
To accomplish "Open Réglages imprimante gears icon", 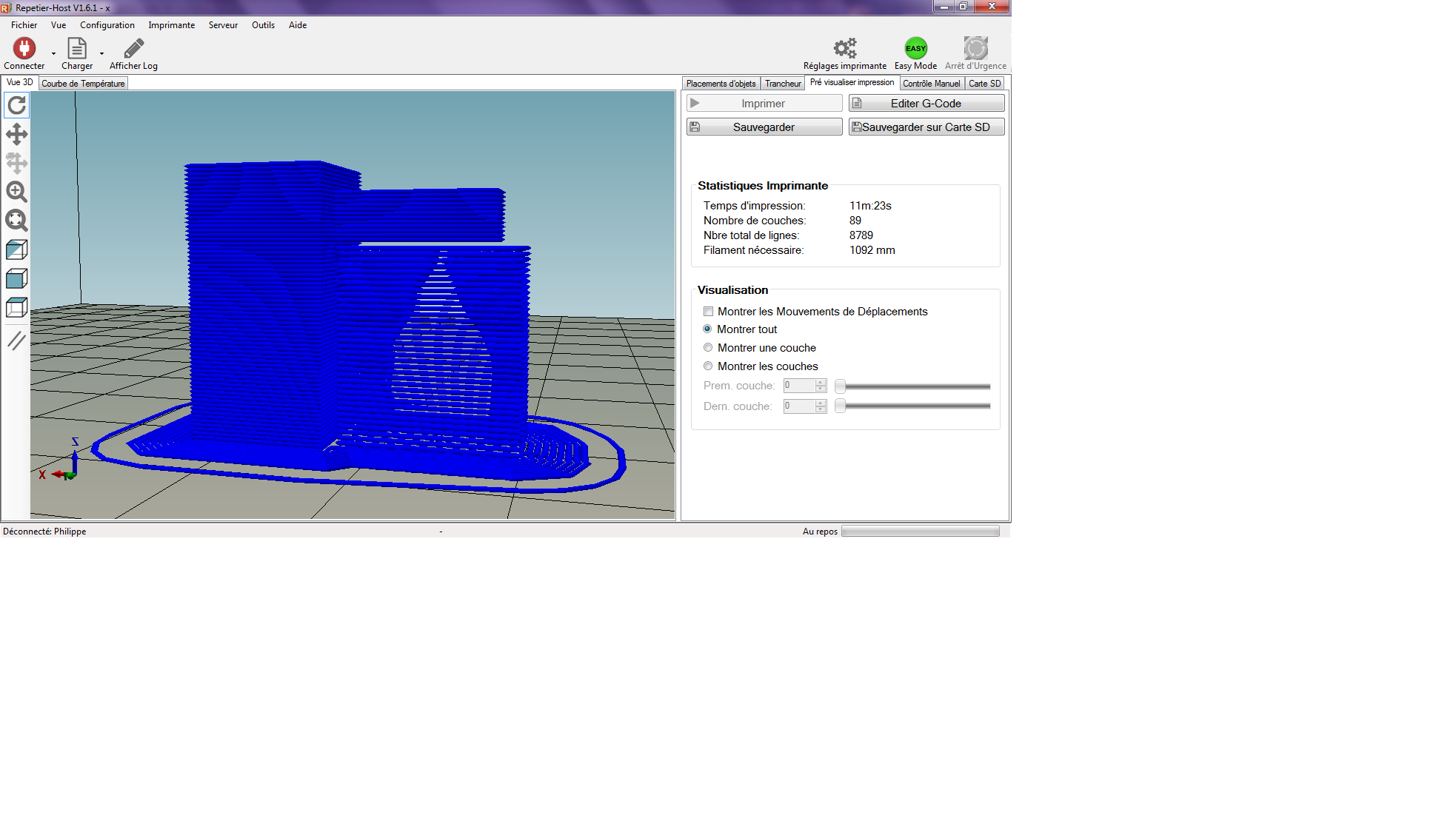I will click(844, 49).
